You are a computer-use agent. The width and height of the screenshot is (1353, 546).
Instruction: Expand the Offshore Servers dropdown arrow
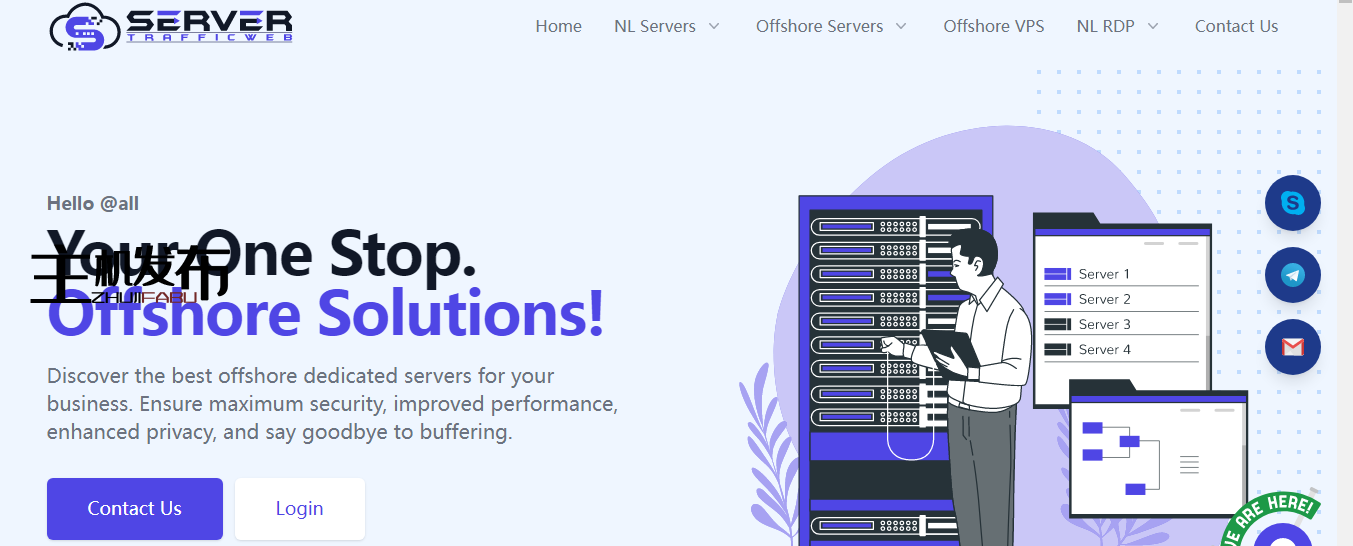(x=901, y=26)
